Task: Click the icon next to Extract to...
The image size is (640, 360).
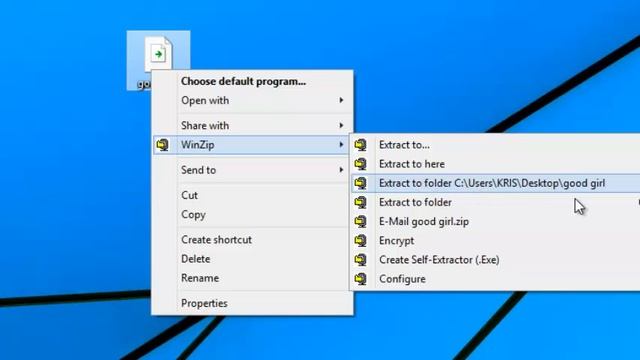Action: [x=360, y=144]
